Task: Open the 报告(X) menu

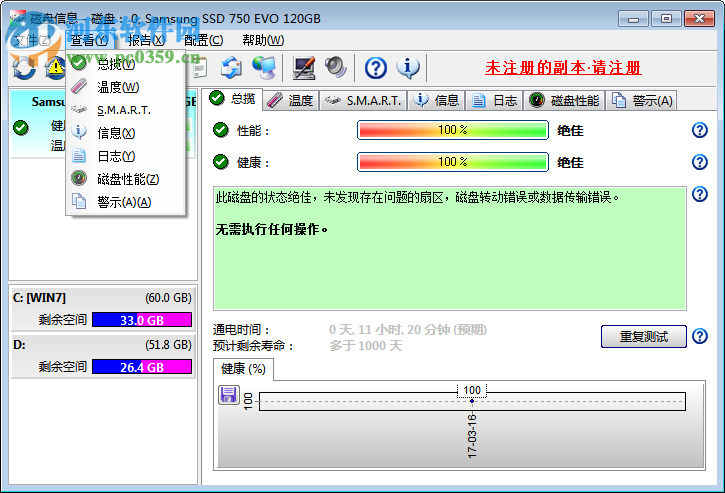Action: [x=146, y=40]
